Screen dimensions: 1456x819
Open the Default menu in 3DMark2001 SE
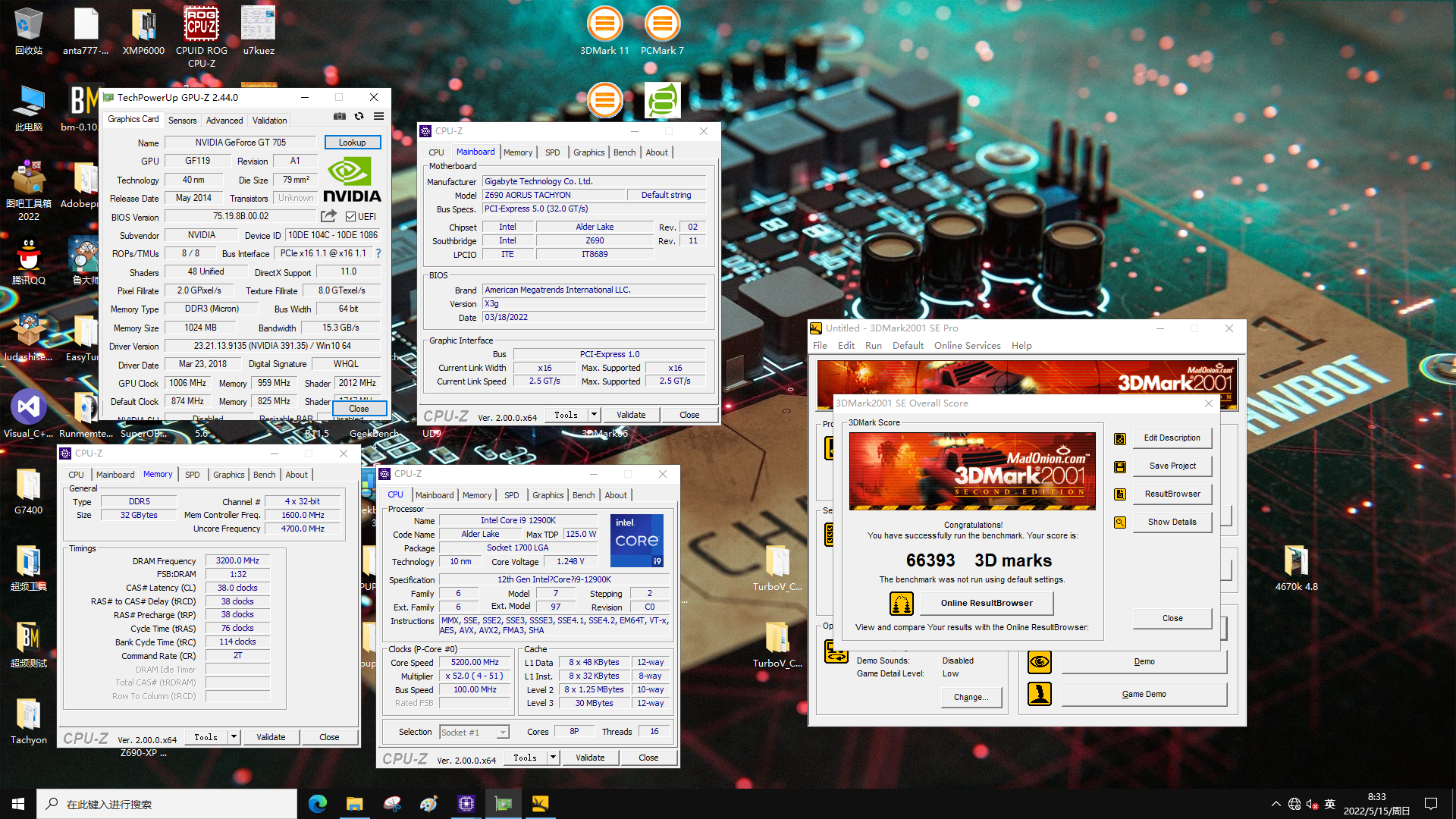pos(908,346)
